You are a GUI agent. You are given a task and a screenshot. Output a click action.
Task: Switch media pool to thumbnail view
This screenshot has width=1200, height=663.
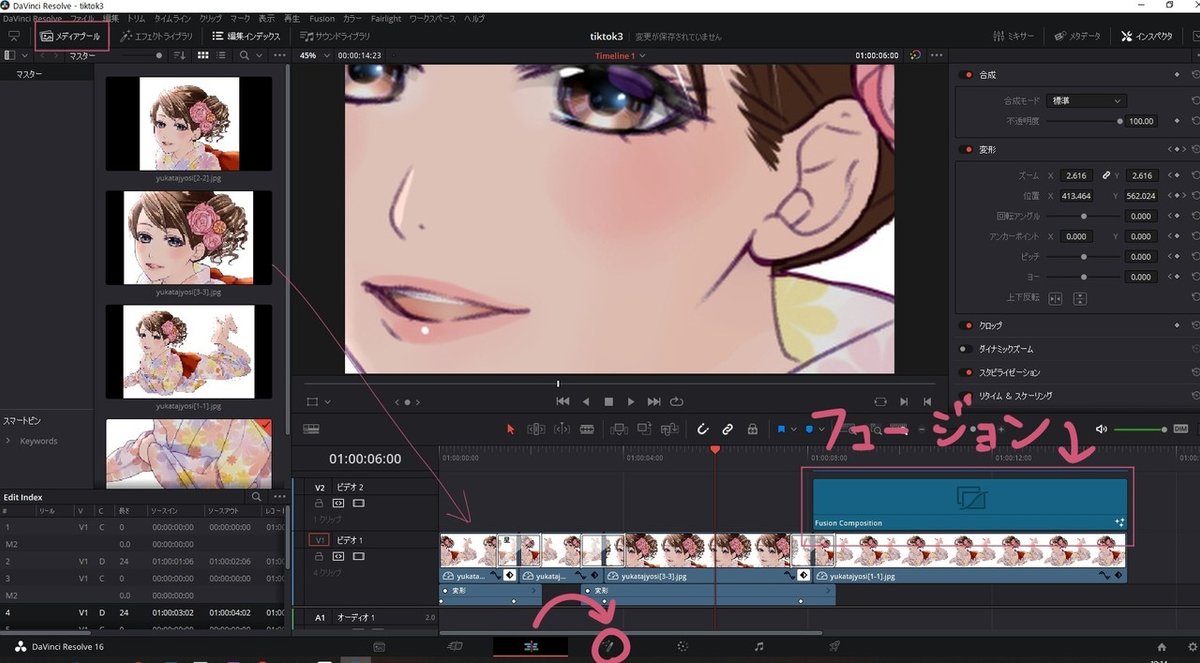point(203,56)
